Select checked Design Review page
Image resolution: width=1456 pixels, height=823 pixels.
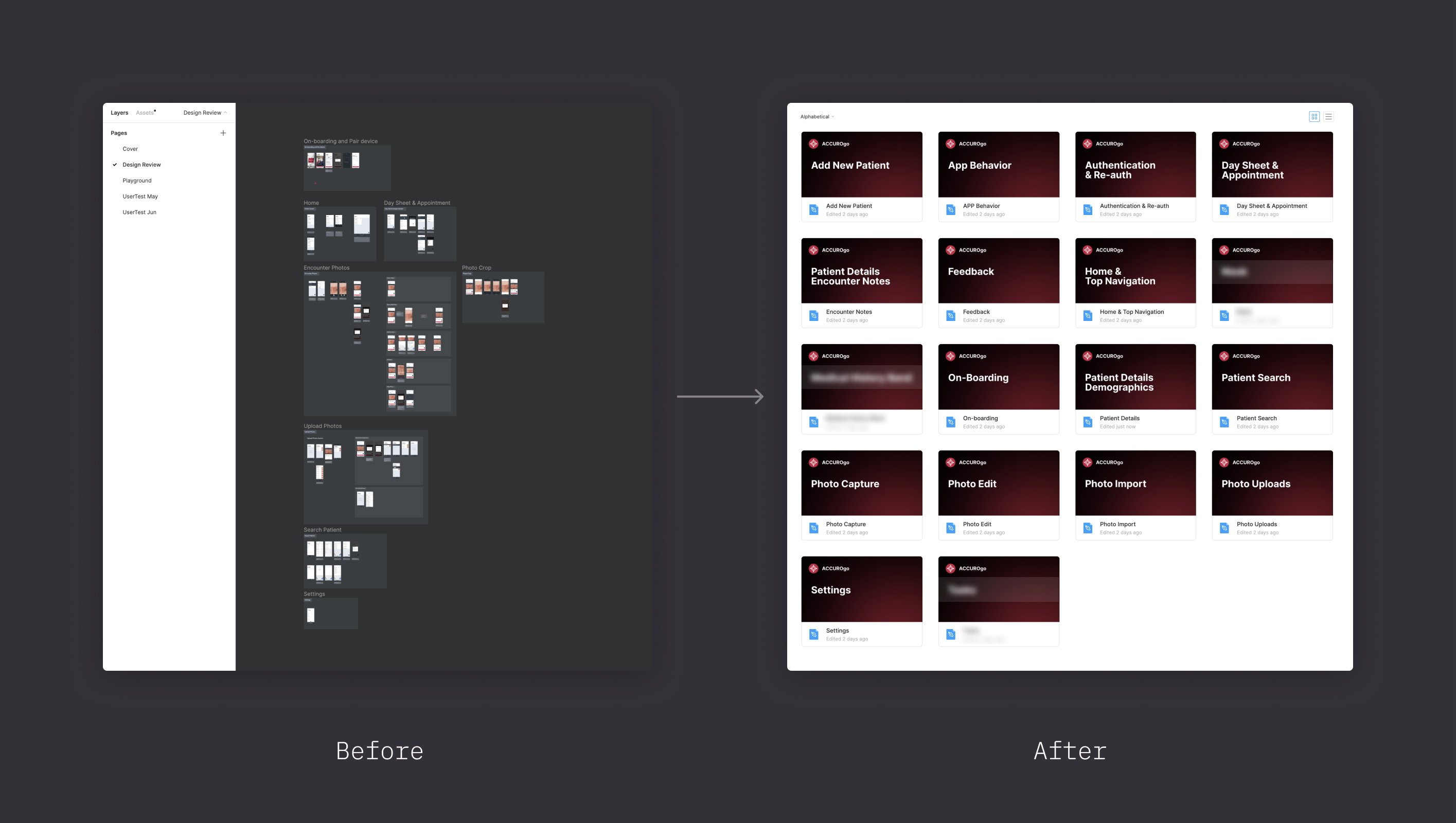click(x=141, y=165)
